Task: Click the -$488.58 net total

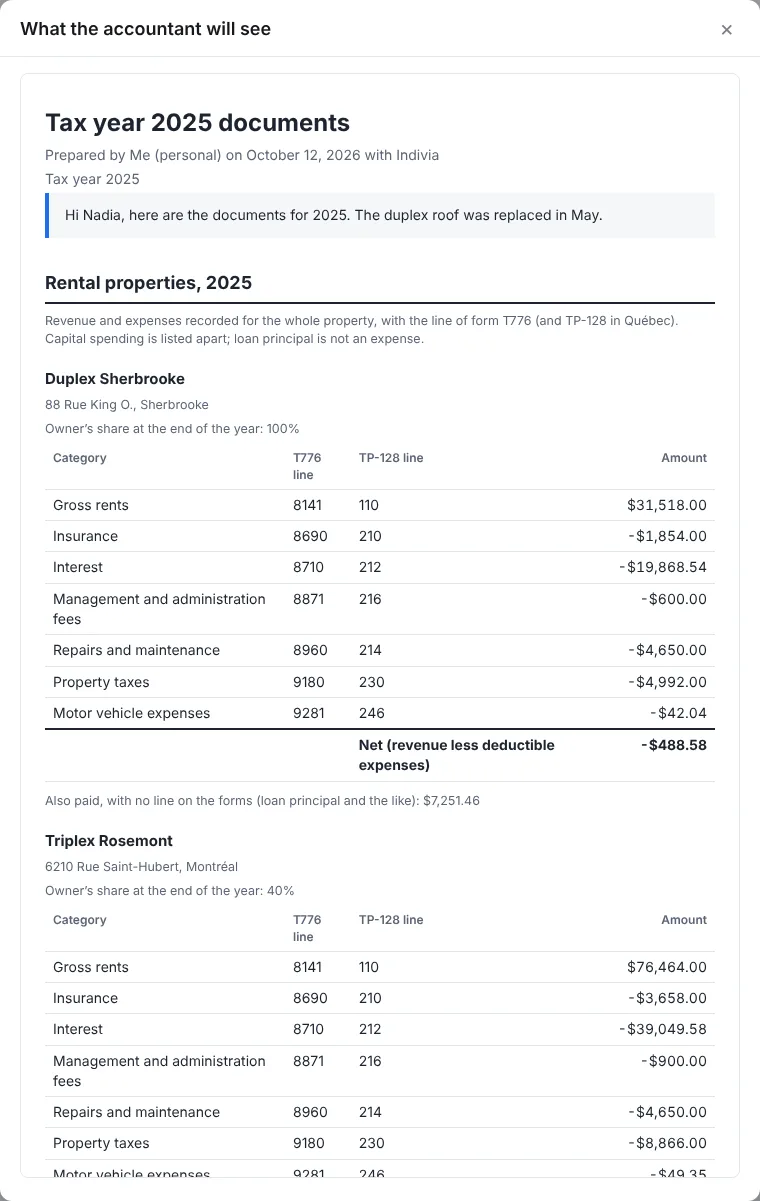Action: point(674,745)
